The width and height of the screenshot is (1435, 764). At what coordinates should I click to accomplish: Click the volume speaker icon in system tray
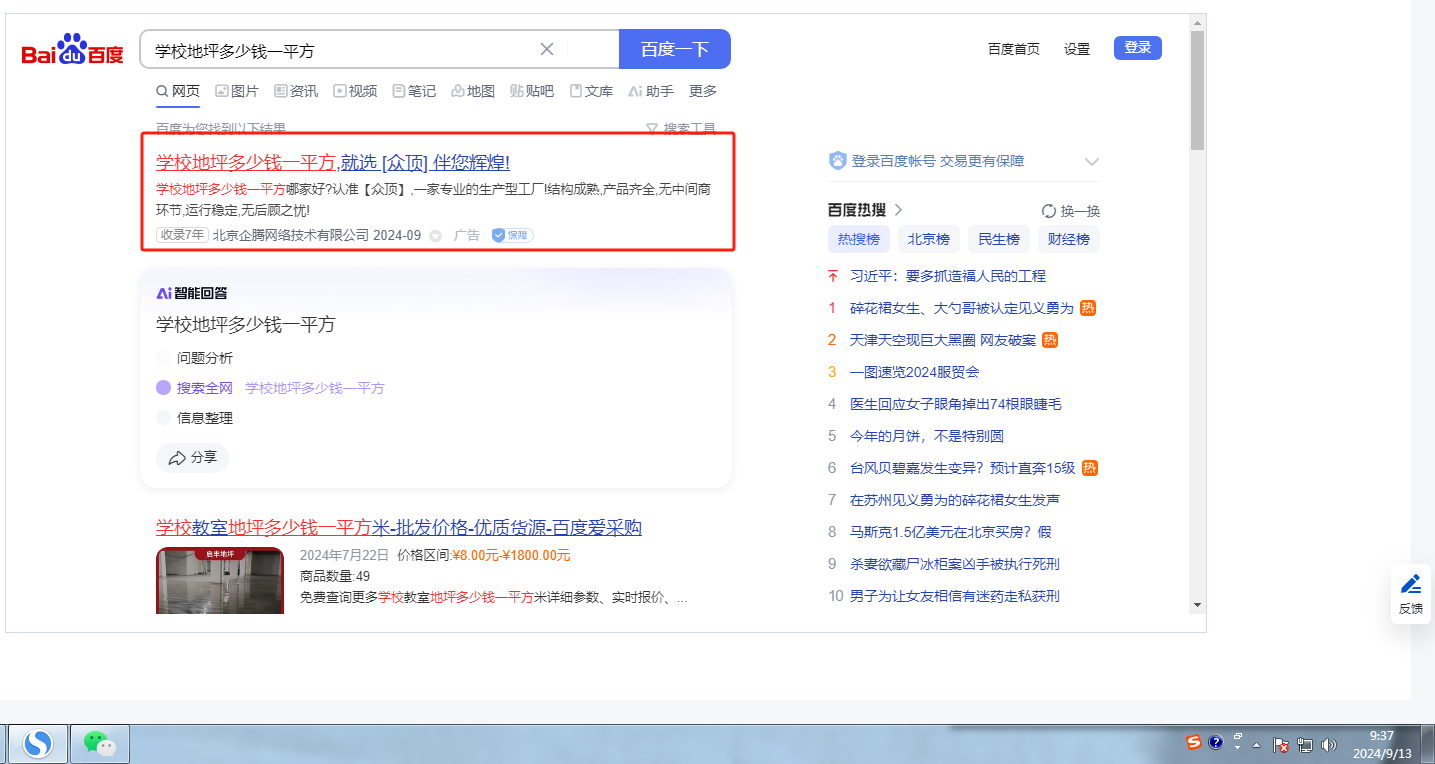pyautogui.click(x=1328, y=744)
